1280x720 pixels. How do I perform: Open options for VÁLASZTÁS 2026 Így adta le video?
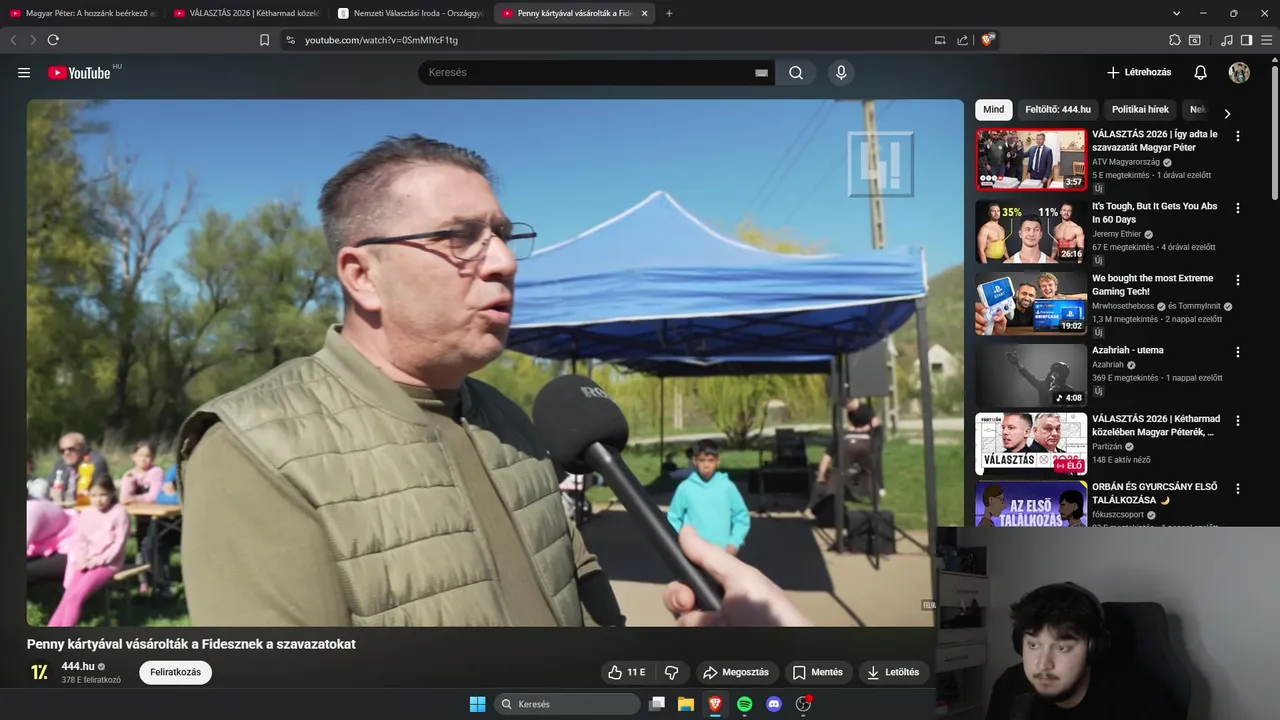(x=1238, y=136)
